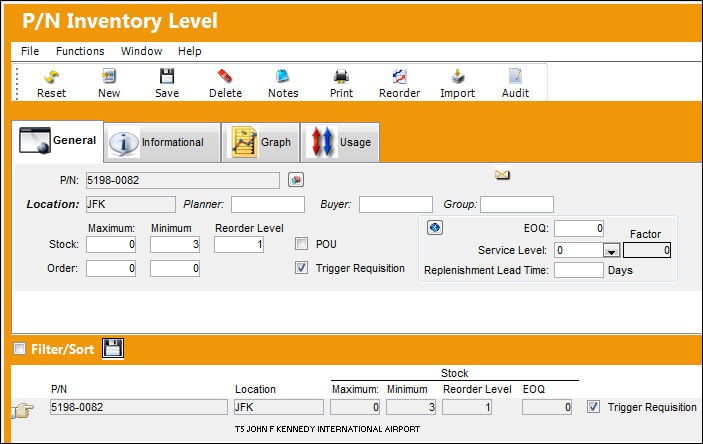Viewport: 703px width, 444px height.
Task: Switch to the Usage tab
Action: click(340, 143)
